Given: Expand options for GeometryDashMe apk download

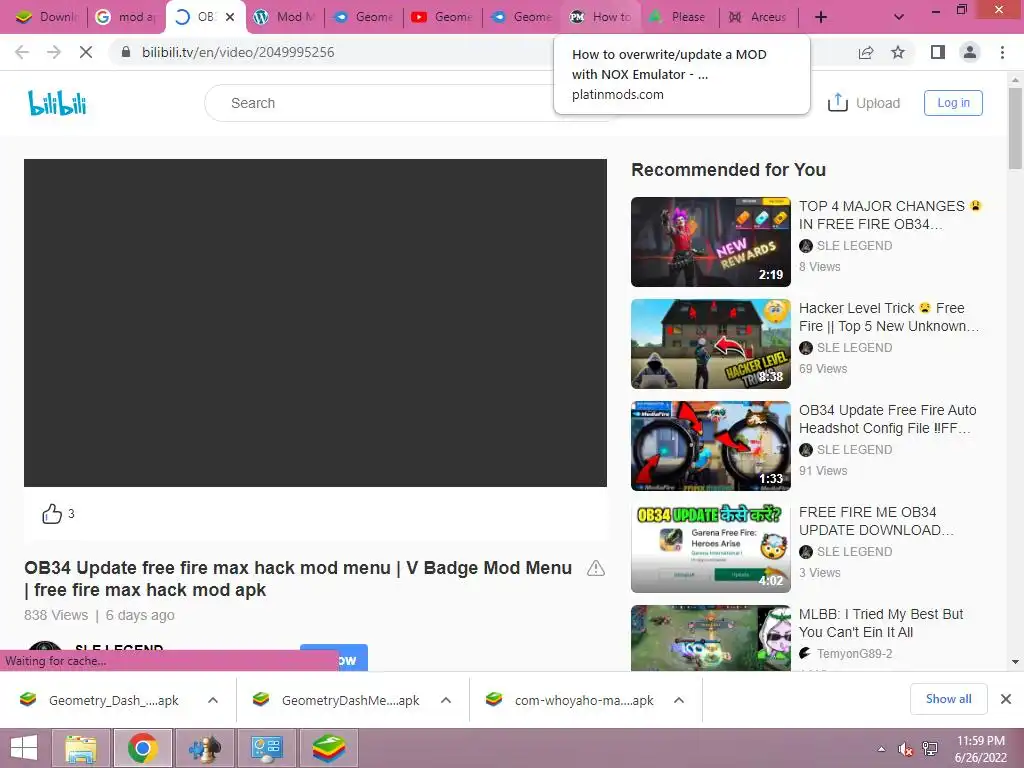Looking at the screenshot, I should pos(446,700).
